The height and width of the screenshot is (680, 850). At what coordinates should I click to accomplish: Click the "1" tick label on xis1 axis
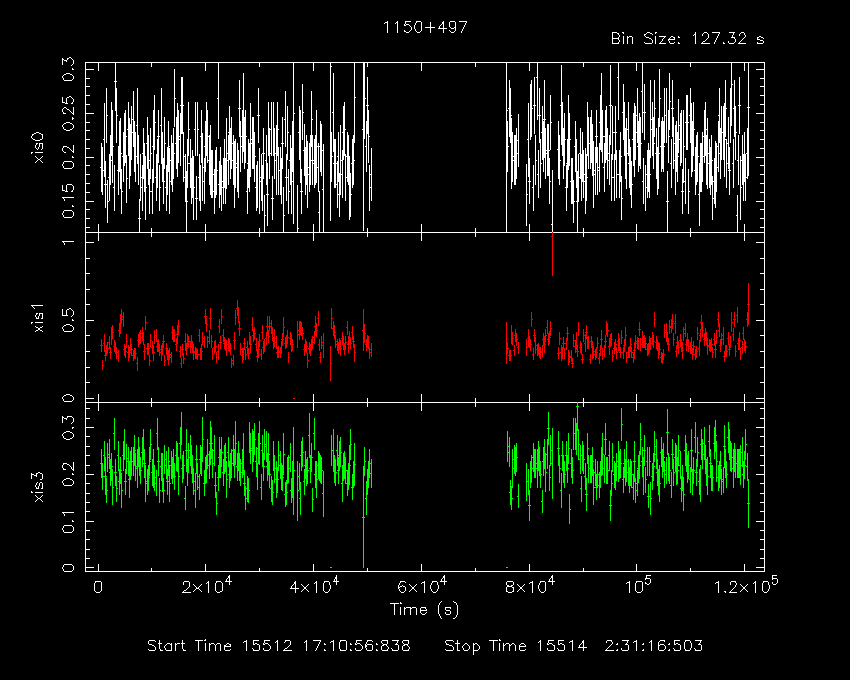(x=68, y=241)
